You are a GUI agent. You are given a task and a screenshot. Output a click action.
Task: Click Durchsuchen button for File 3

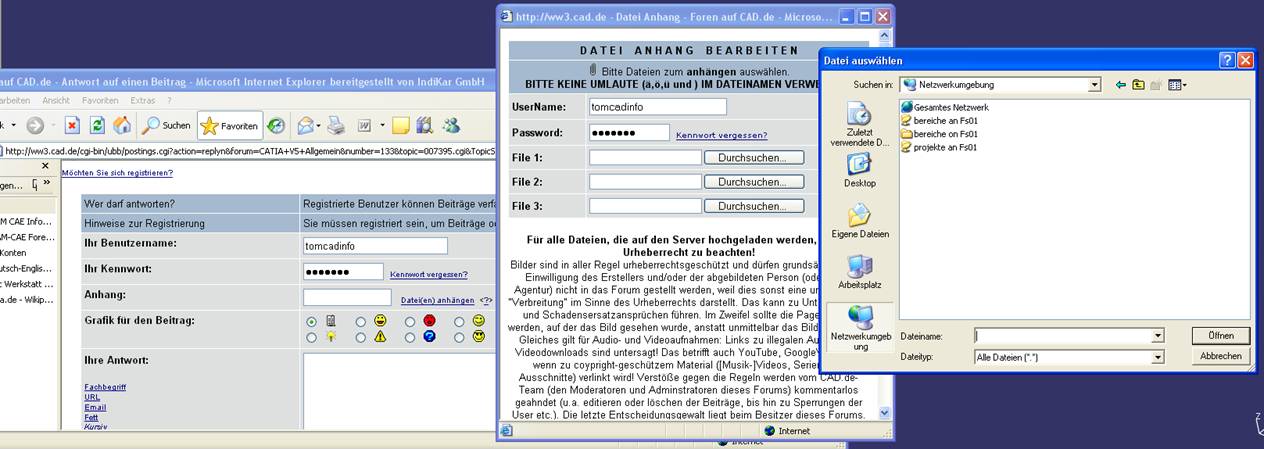[753, 206]
